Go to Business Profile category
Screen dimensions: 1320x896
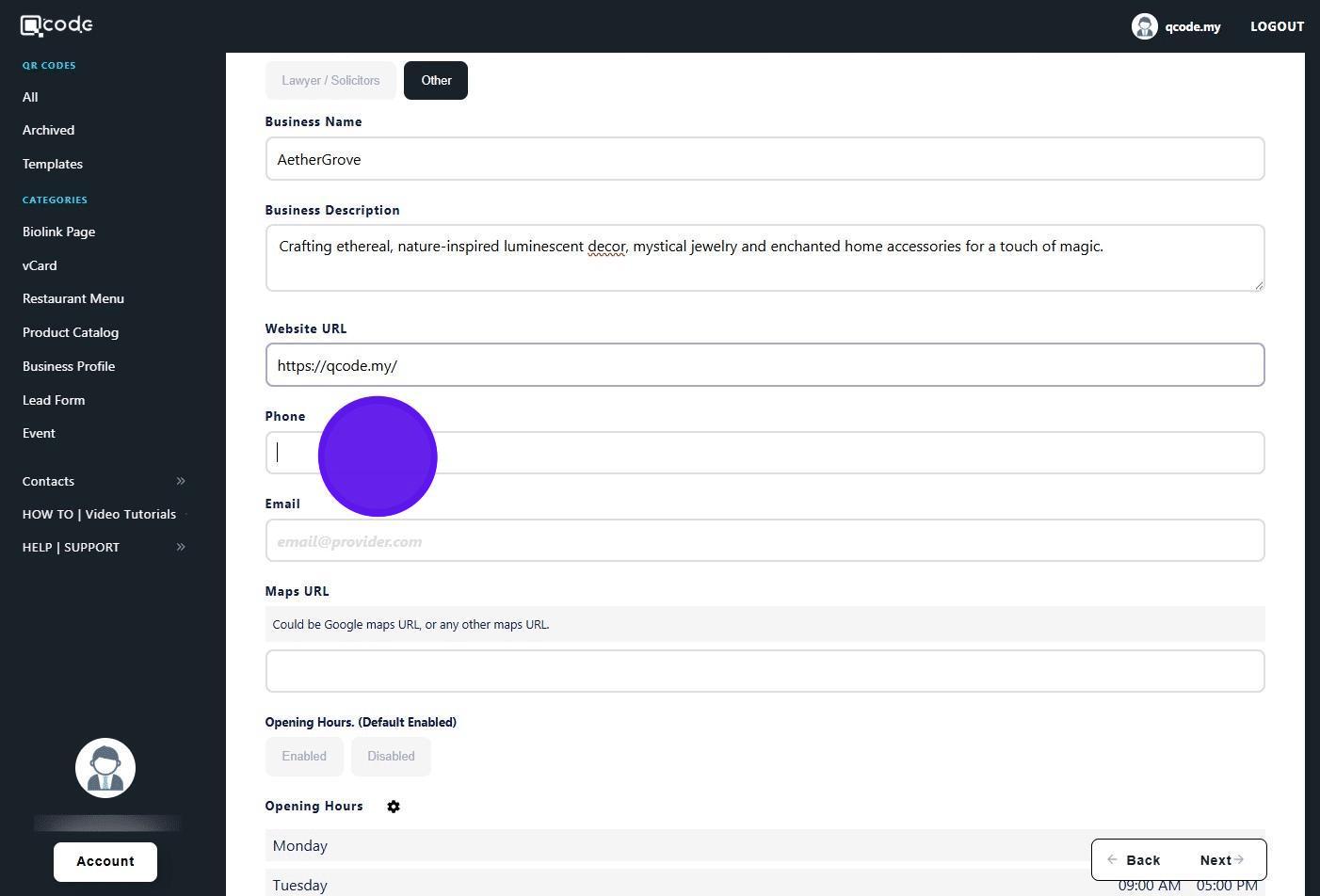coord(69,366)
